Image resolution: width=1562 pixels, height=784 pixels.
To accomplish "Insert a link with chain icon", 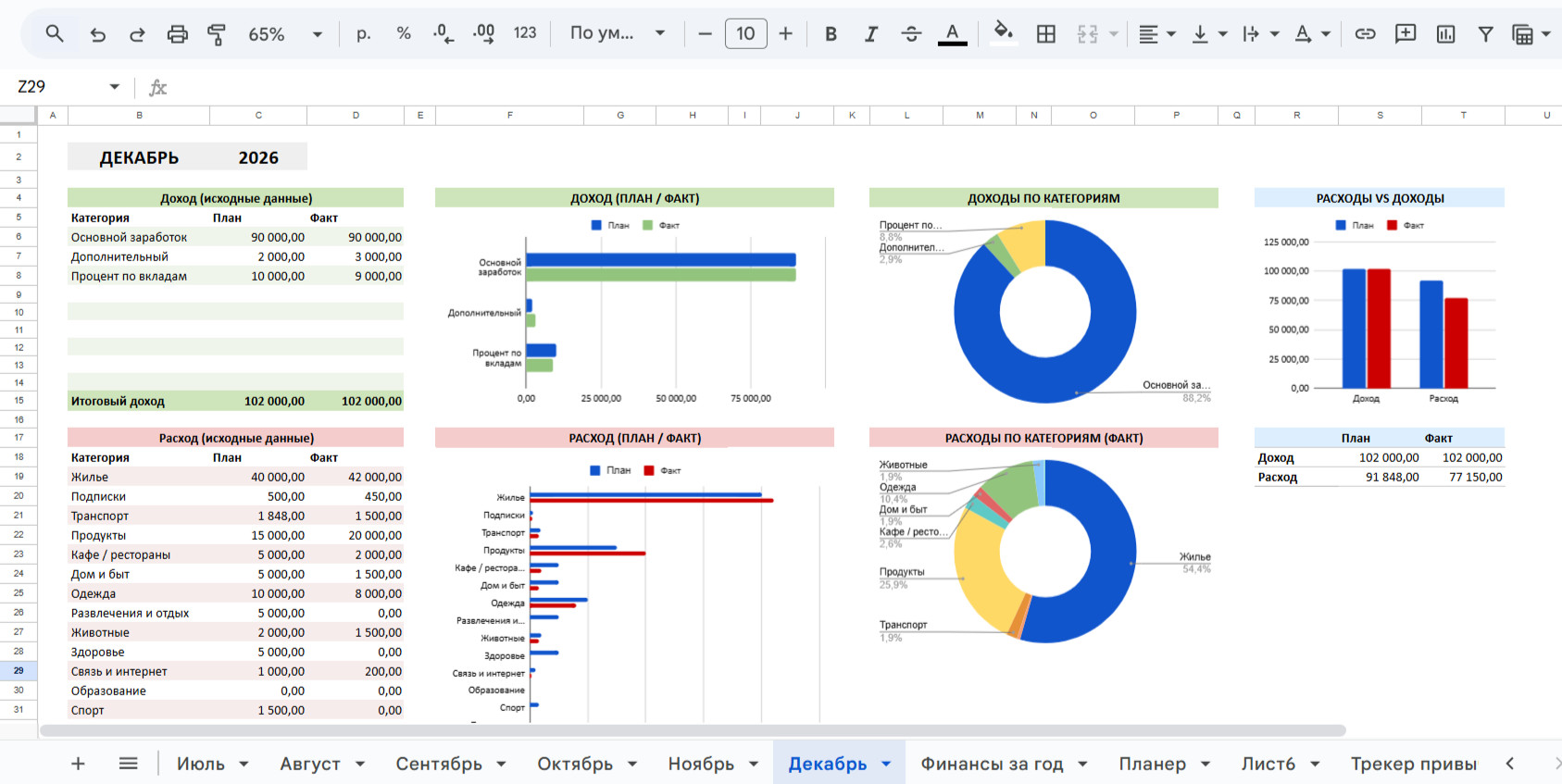I will [x=1365, y=34].
